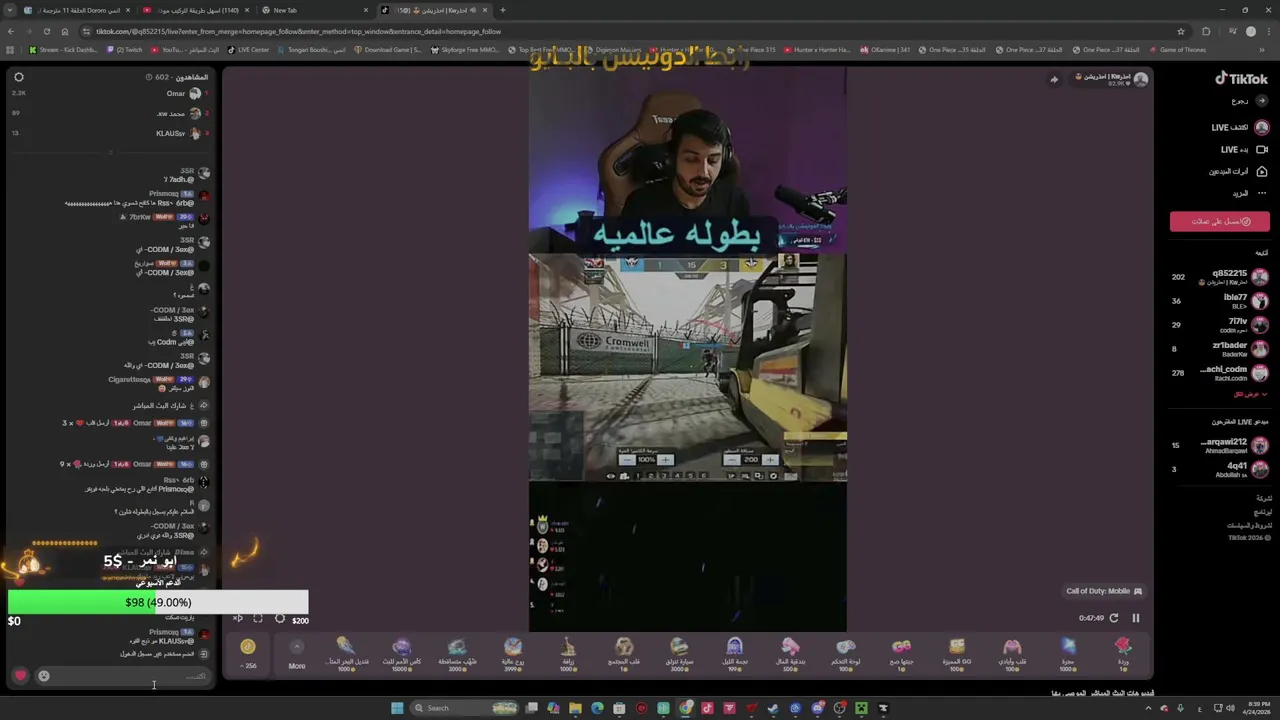This screenshot has width=1280, height=720.
Task: Click the mute speaker icon below chat
Action: [238, 619]
